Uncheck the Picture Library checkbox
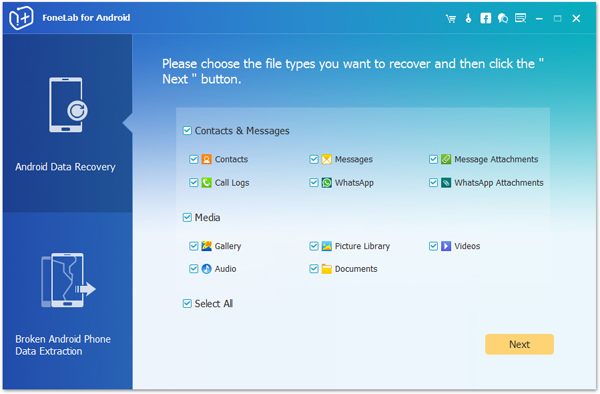This screenshot has height=394, width=600. point(314,246)
